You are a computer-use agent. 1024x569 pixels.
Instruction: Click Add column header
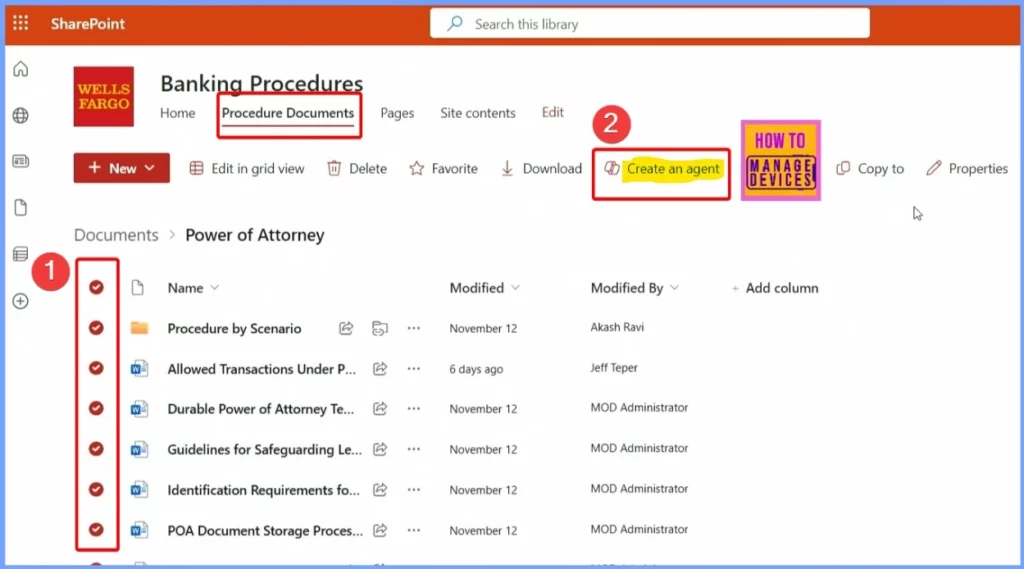775,288
